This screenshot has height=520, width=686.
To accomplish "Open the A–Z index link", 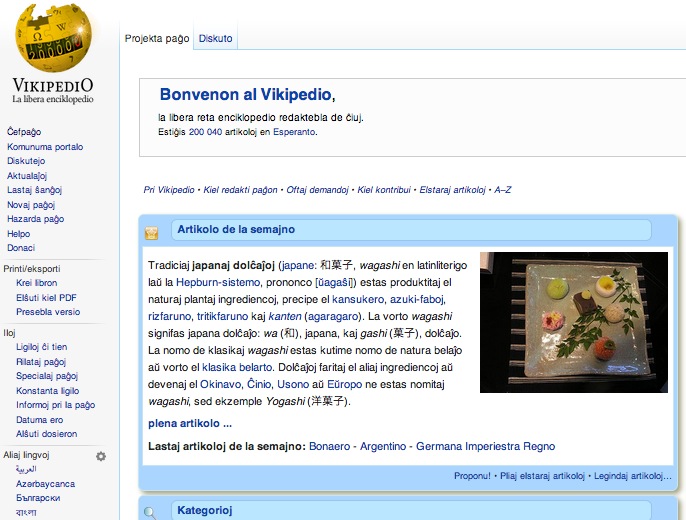I will 503,190.
